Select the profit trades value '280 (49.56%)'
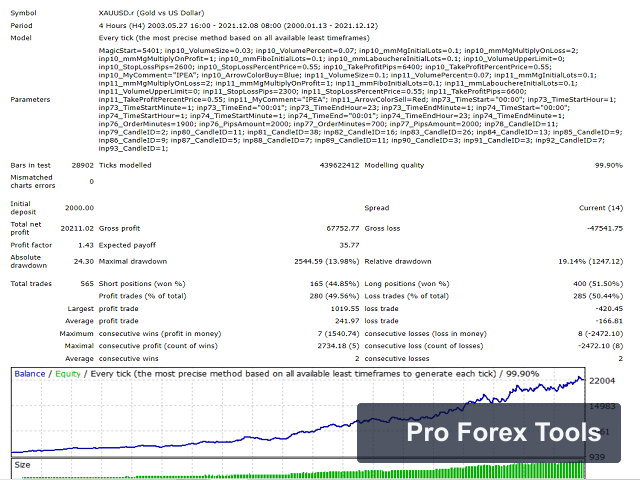The width and height of the screenshot is (640, 480). tap(334, 296)
